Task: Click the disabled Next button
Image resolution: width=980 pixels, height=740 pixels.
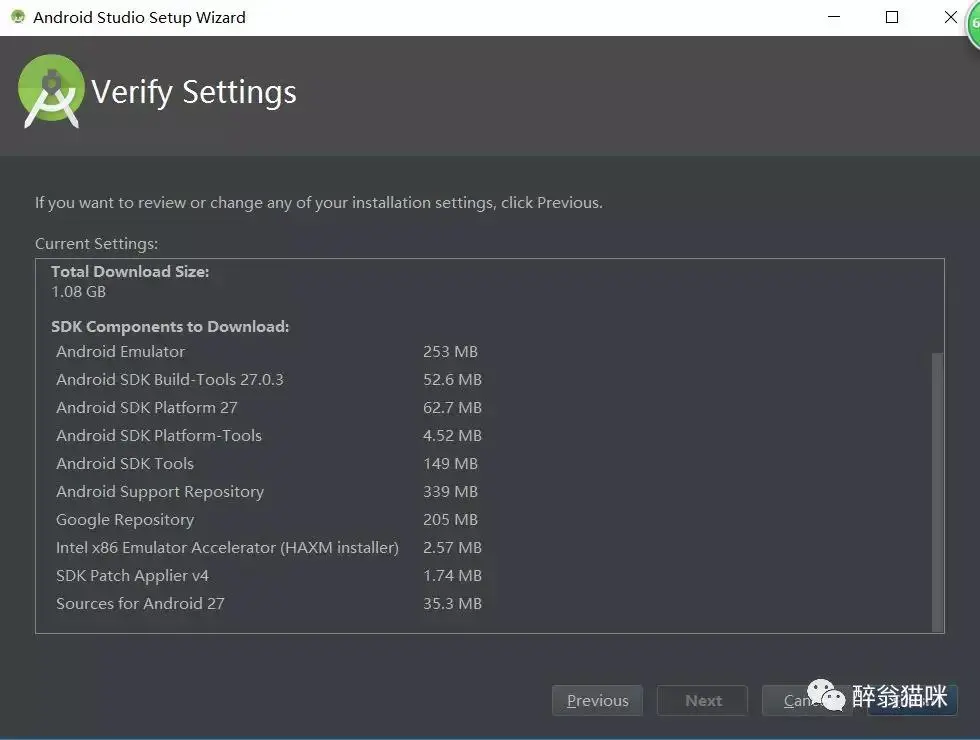Action: click(x=702, y=700)
